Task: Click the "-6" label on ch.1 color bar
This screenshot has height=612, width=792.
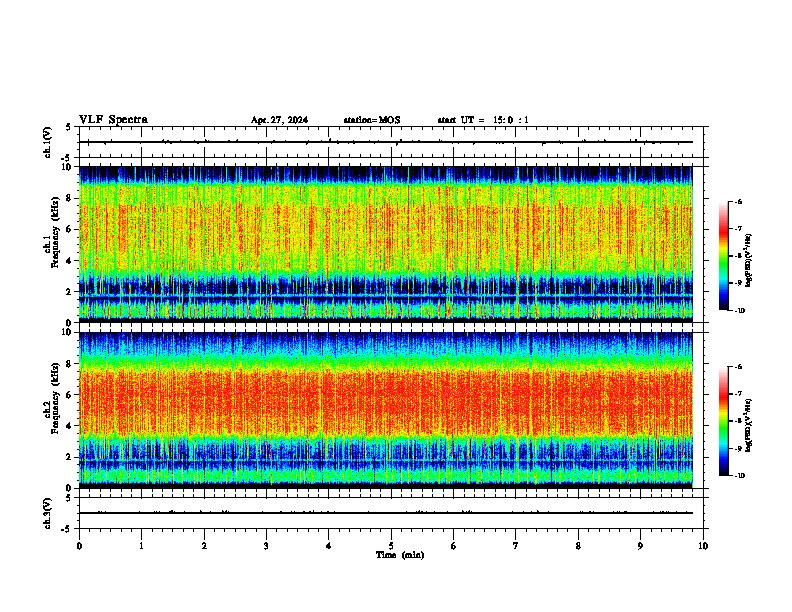Action: [x=738, y=202]
